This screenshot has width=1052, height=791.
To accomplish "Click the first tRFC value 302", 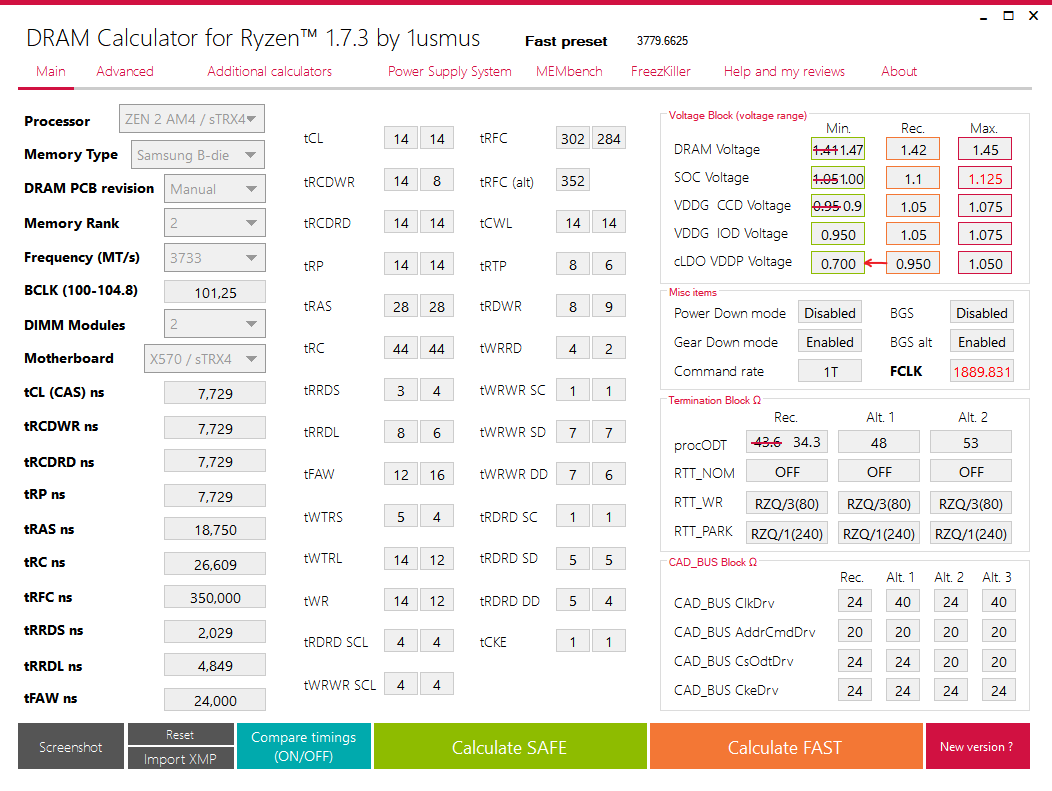I will 573,138.
